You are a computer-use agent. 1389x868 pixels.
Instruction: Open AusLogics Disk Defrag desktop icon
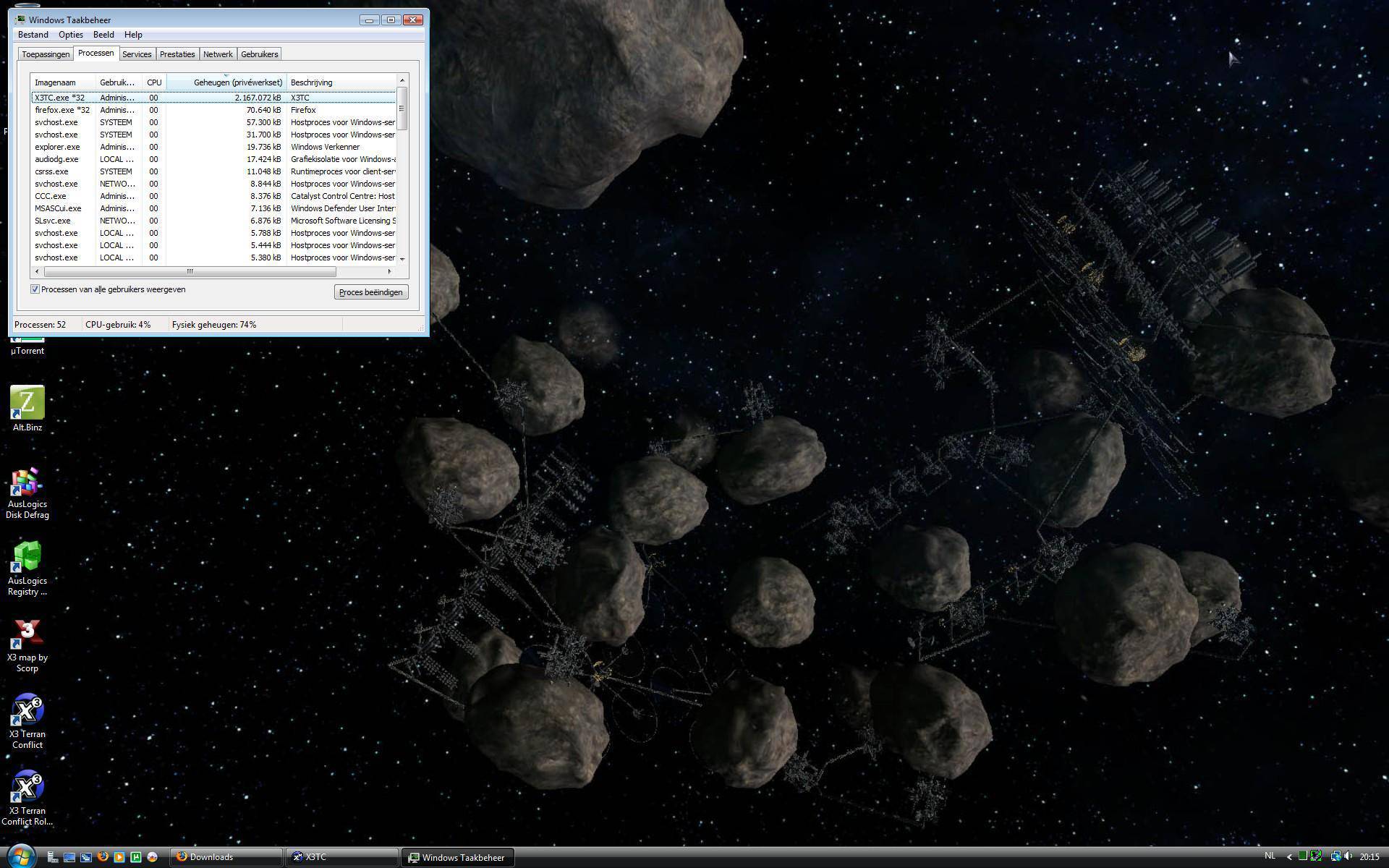click(x=27, y=493)
